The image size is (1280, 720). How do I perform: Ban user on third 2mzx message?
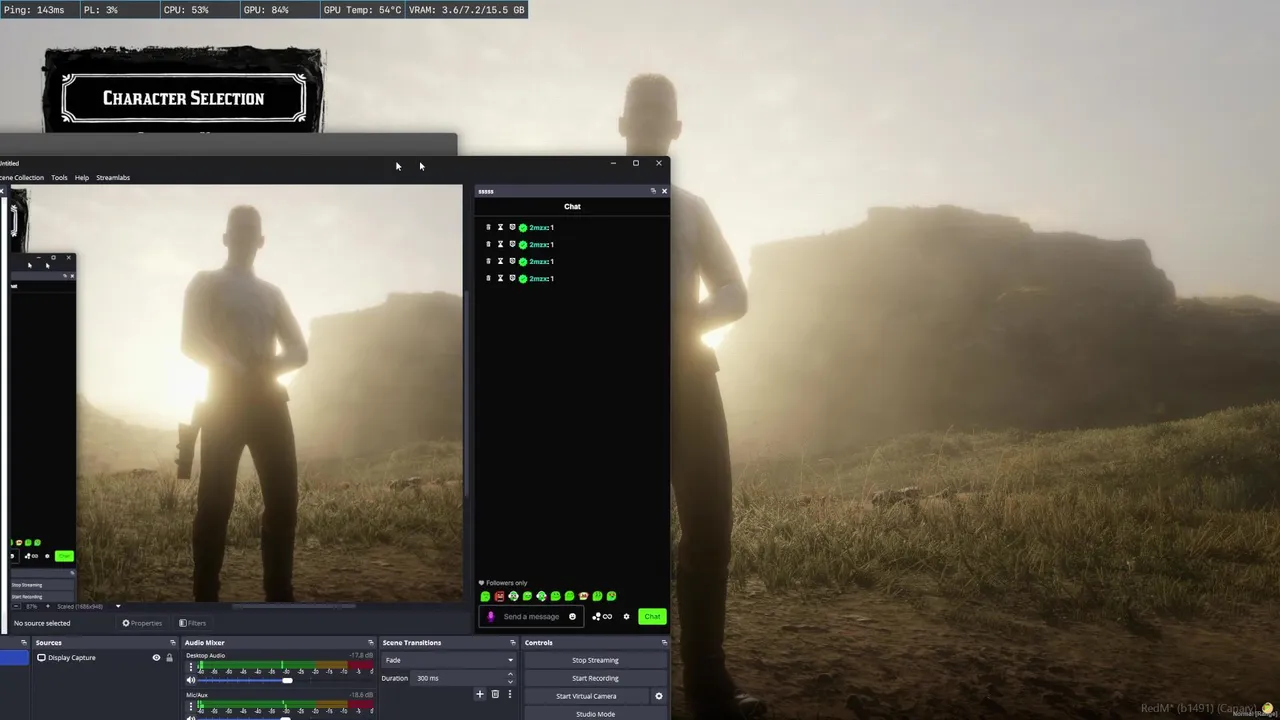[x=512, y=261]
